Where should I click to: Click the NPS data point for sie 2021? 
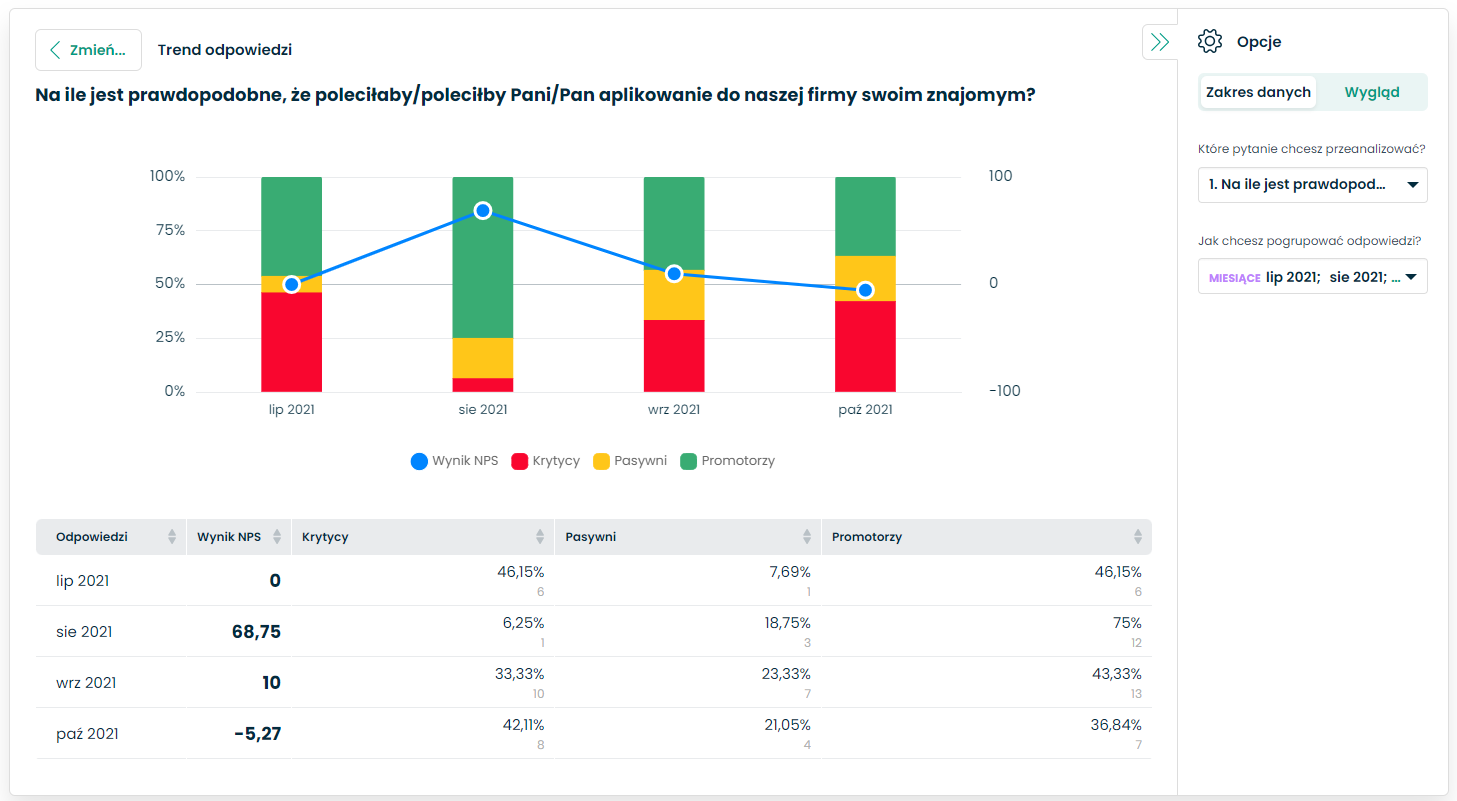tap(483, 210)
